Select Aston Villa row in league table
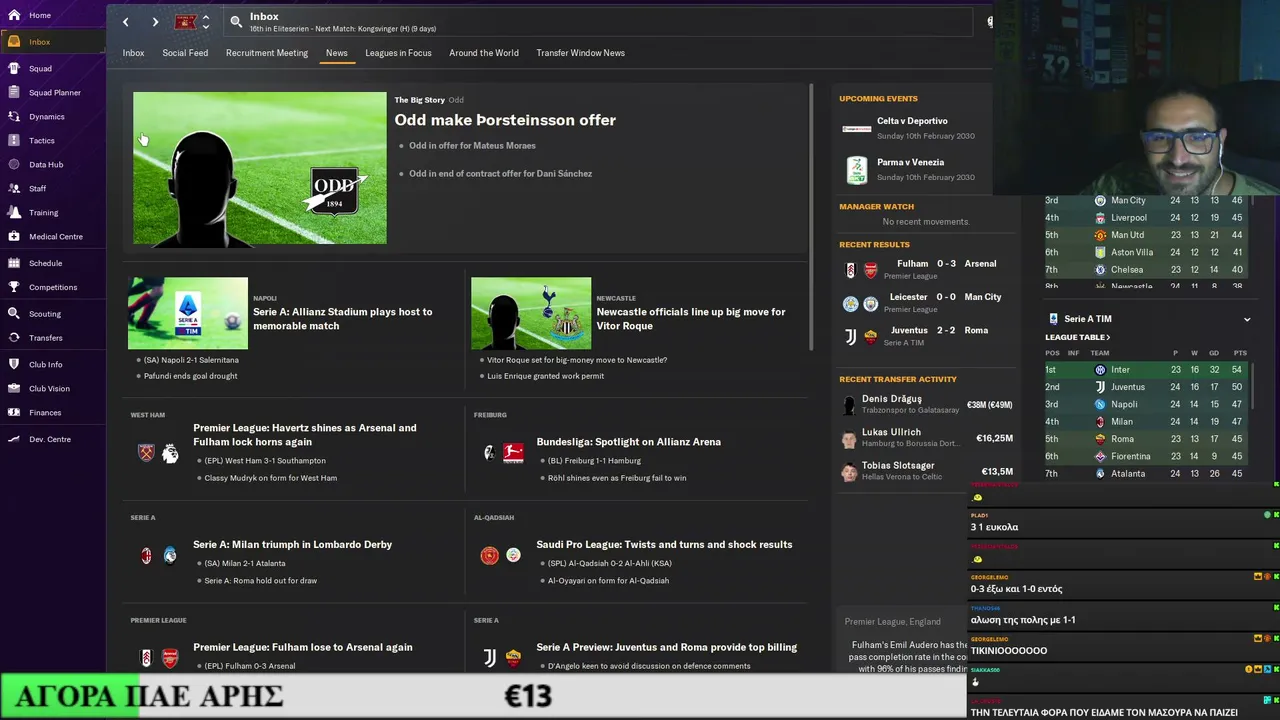Screen dimensions: 1280x720 (x=1146, y=253)
